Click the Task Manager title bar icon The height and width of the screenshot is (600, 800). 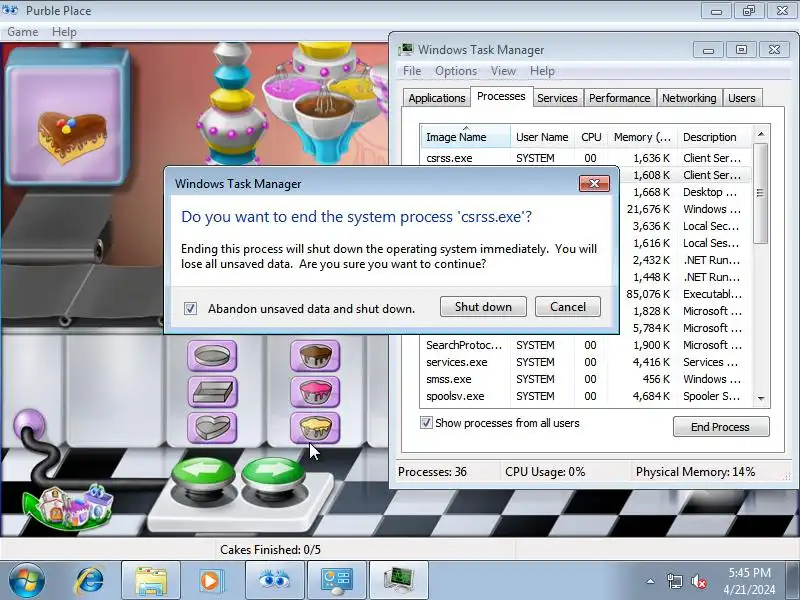pyautogui.click(x=406, y=49)
